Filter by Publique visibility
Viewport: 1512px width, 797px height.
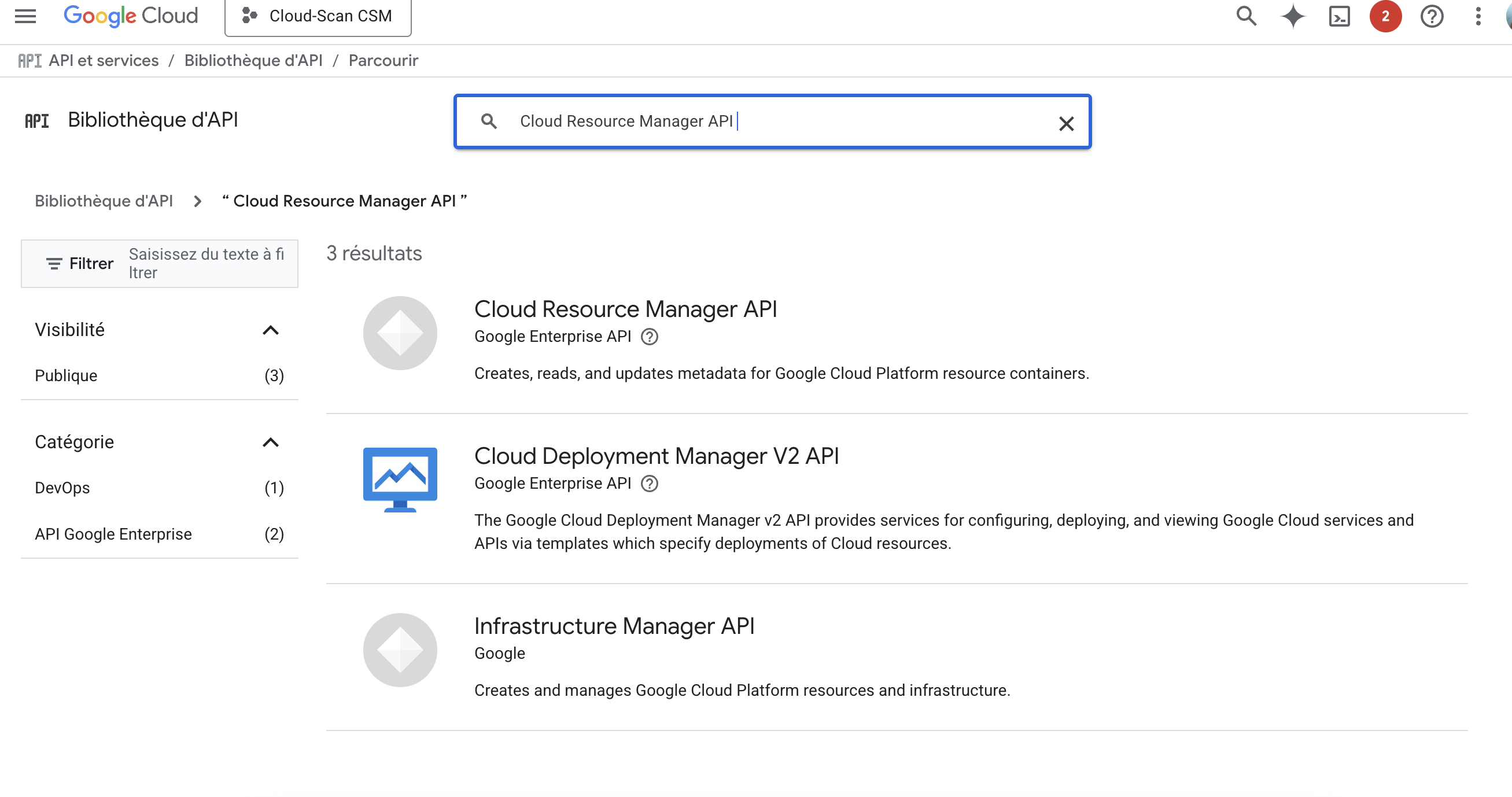[x=66, y=375]
